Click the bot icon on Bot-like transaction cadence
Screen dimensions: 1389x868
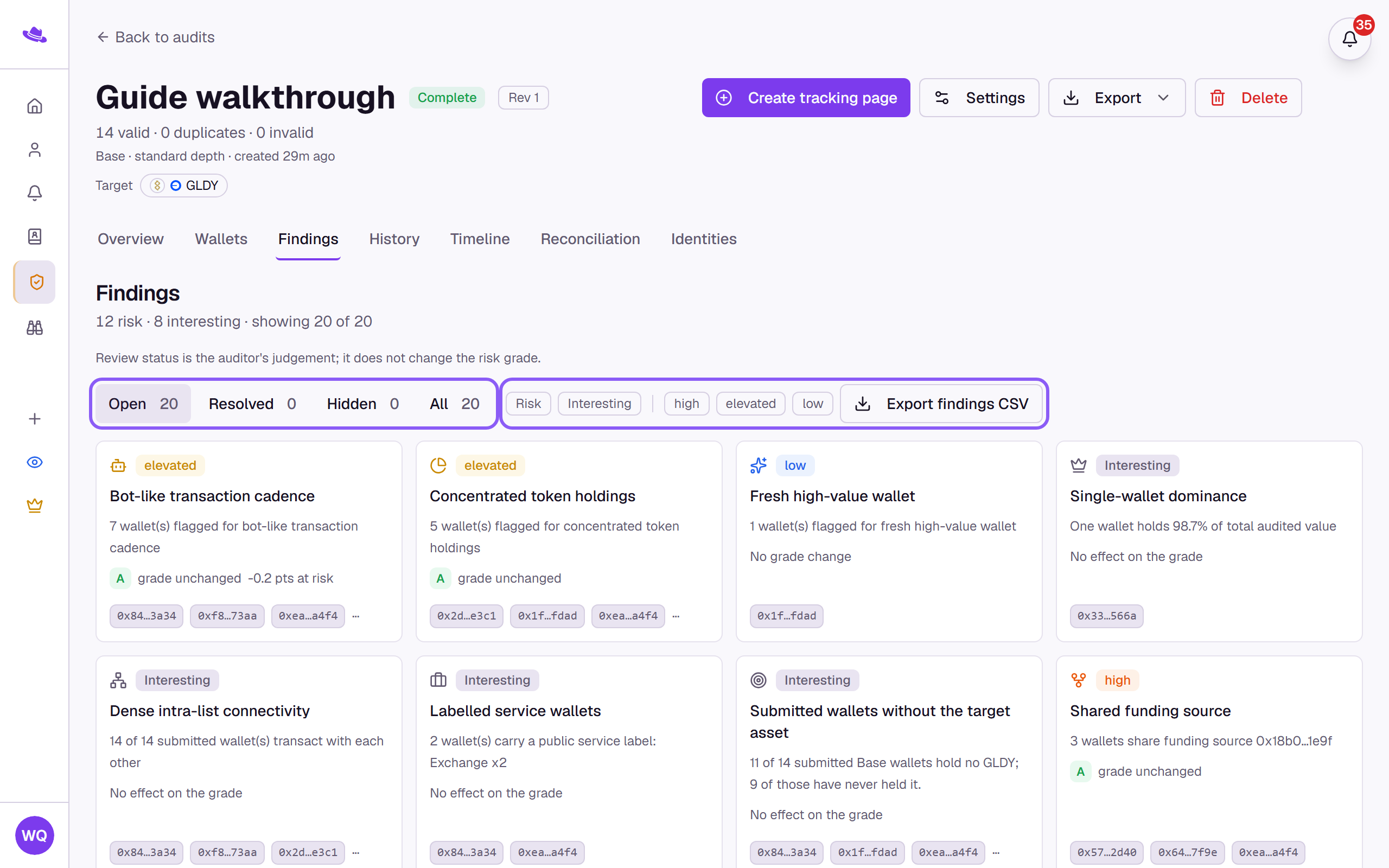[118, 465]
